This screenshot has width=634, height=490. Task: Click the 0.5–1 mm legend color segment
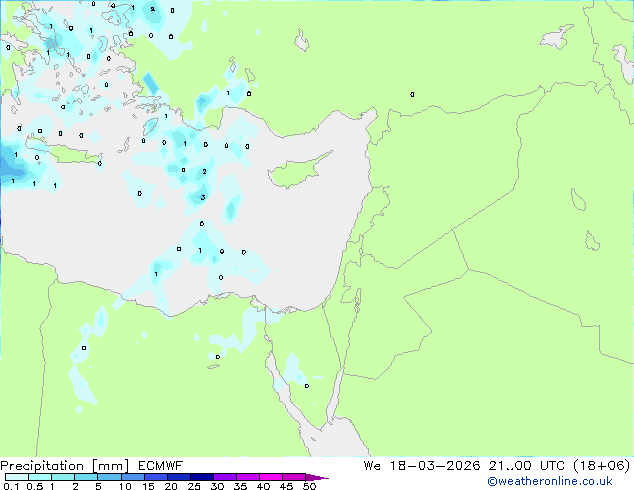click(40, 477)
